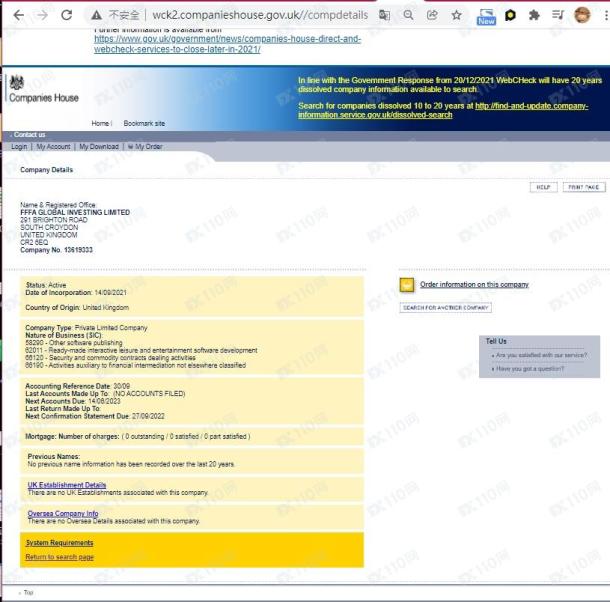Viewport: 610px width, 602px height.
Task: Click the Status: Active text
Action: tap(46, 285)
